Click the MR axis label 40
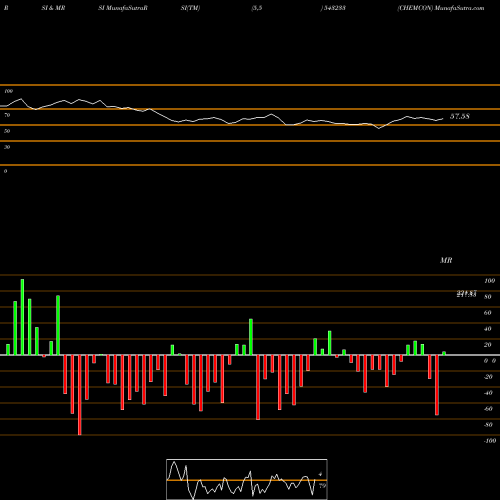The width and height of the screenshot is (500, 500). tap(488, 329)
